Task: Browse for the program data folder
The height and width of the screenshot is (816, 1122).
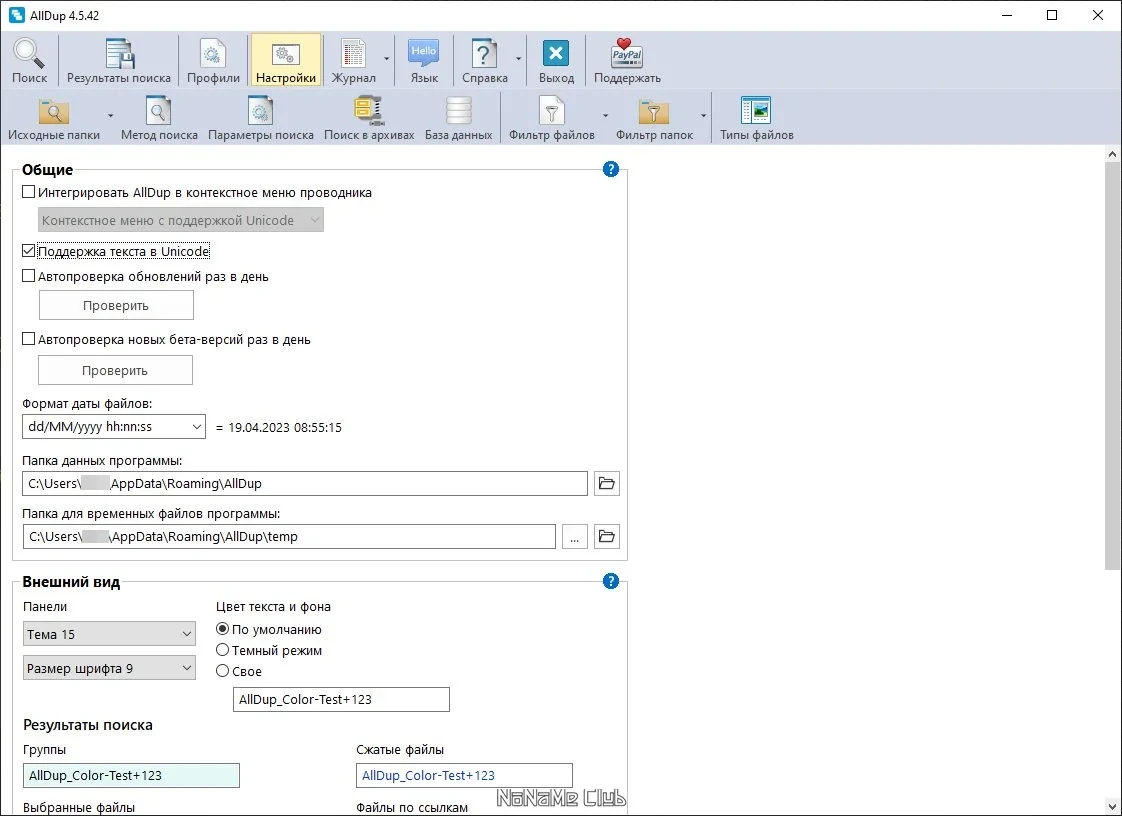Action: point(607,483)
